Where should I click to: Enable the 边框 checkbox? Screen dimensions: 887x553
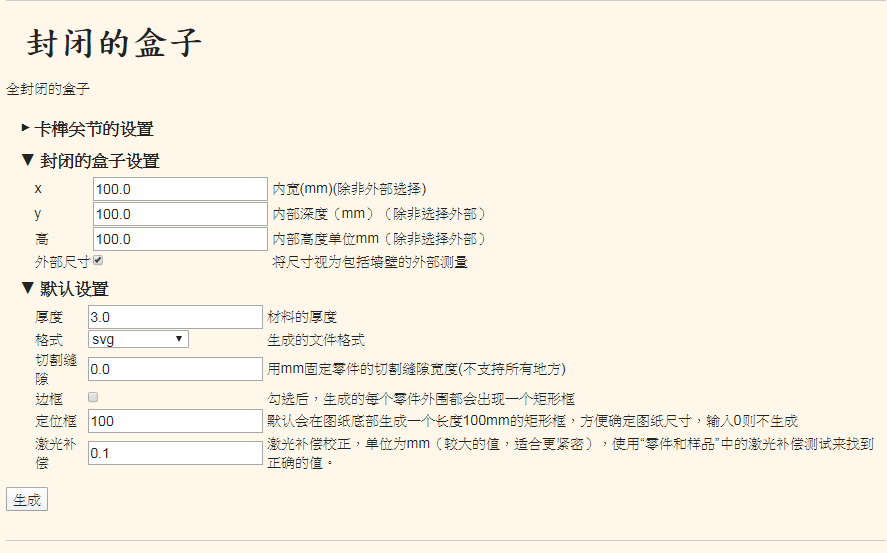93,397
